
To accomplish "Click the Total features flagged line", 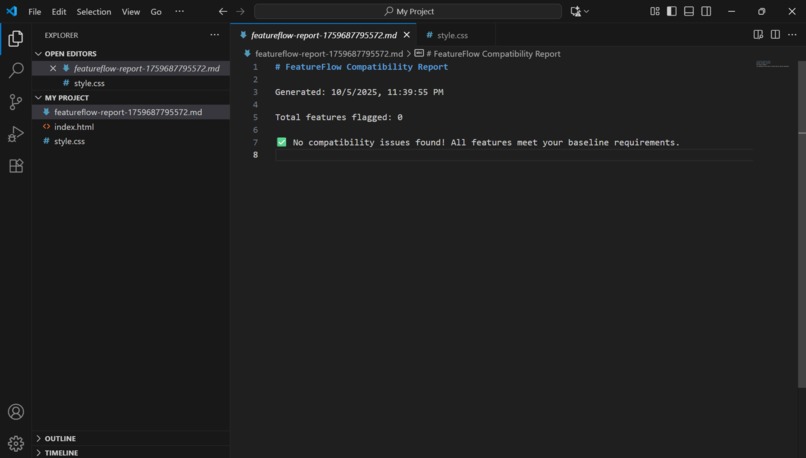I will [x=339, y=117].
